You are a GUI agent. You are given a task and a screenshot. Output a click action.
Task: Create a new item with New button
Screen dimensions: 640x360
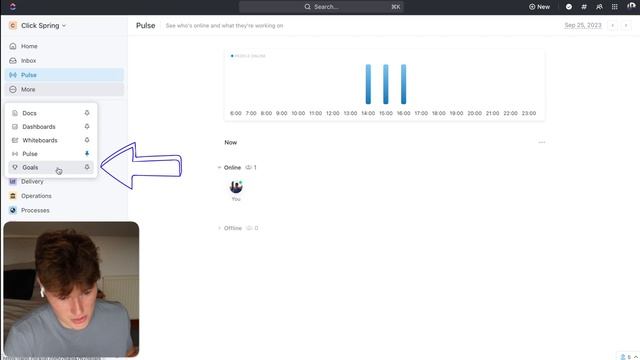tap(539, 7)
